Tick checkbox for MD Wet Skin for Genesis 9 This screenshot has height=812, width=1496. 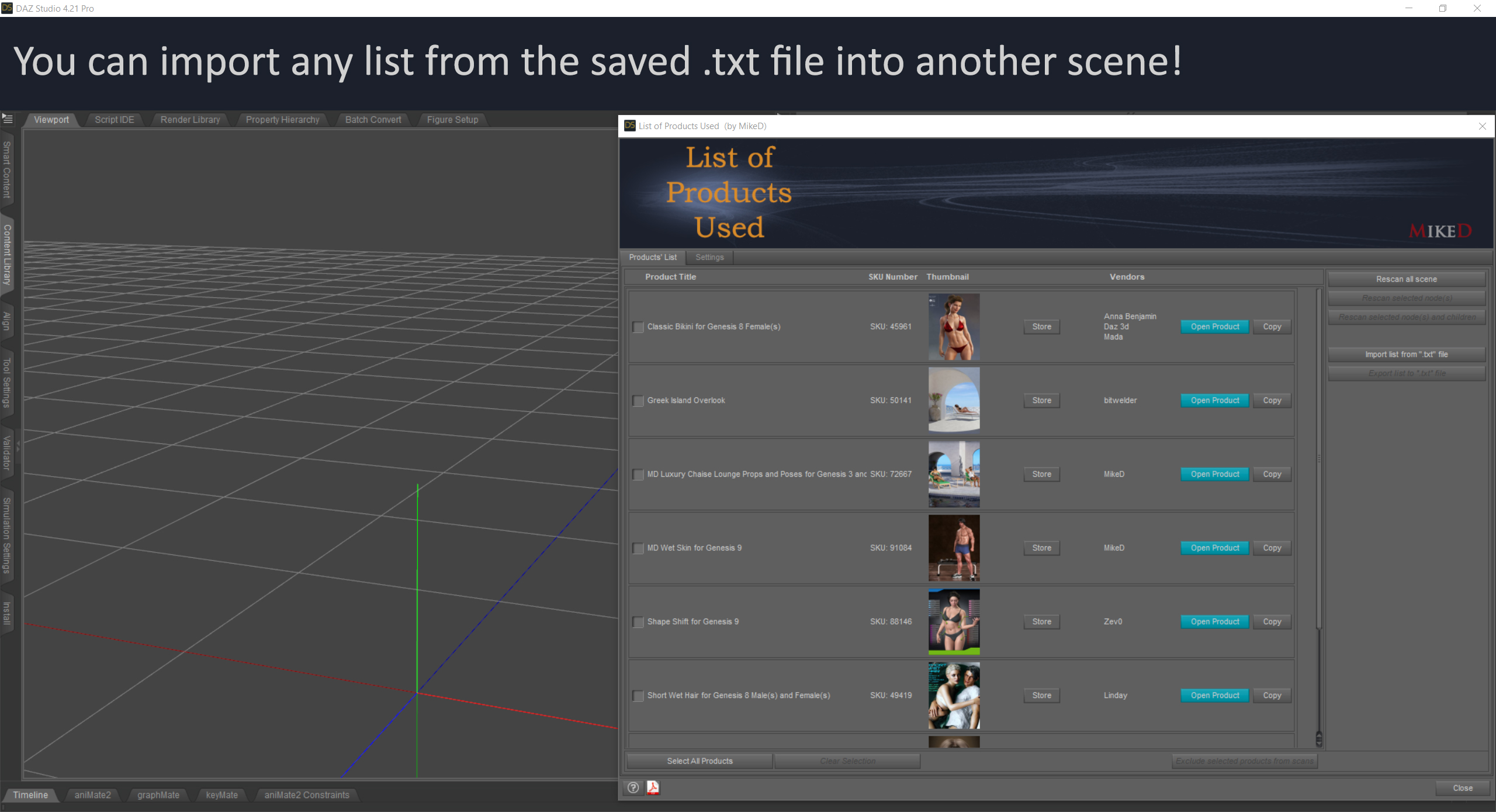point(638,548)
